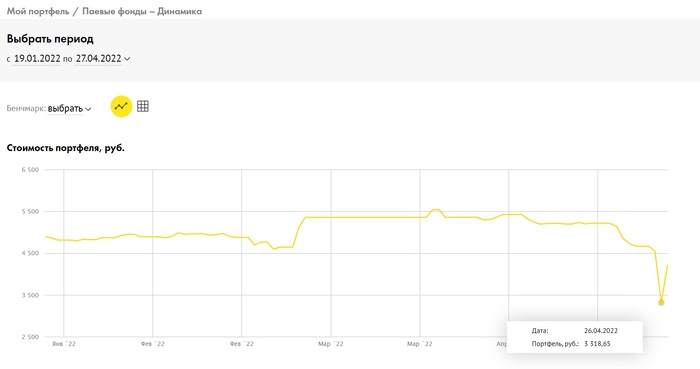Switch to table view grid icon
Viewport: 700px width, 369px height.
[143, 106]
